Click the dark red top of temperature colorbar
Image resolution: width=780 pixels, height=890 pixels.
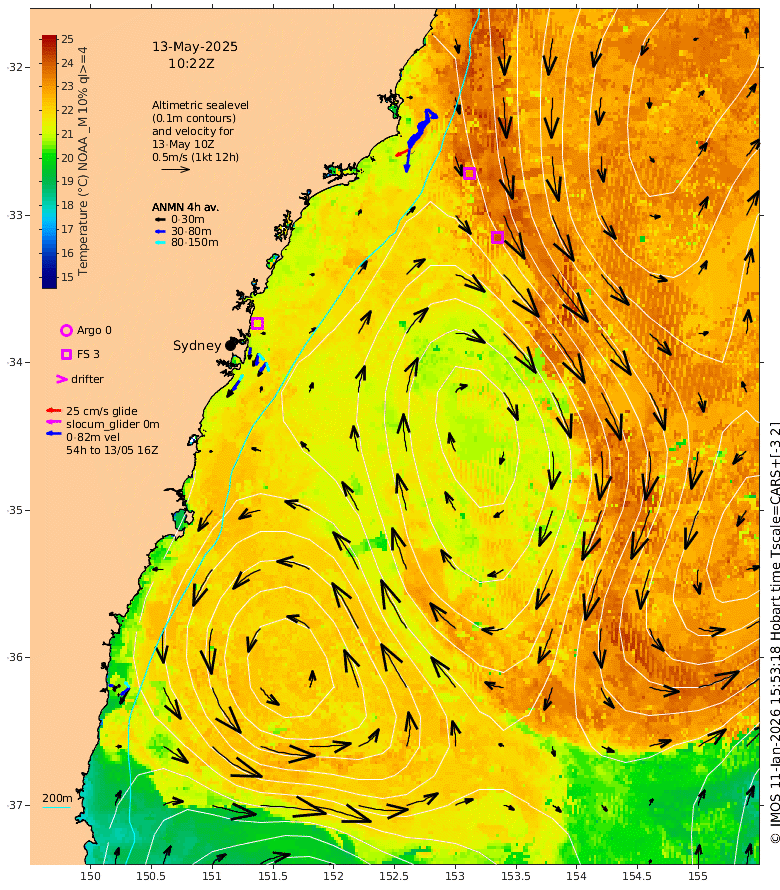(49, 40)
